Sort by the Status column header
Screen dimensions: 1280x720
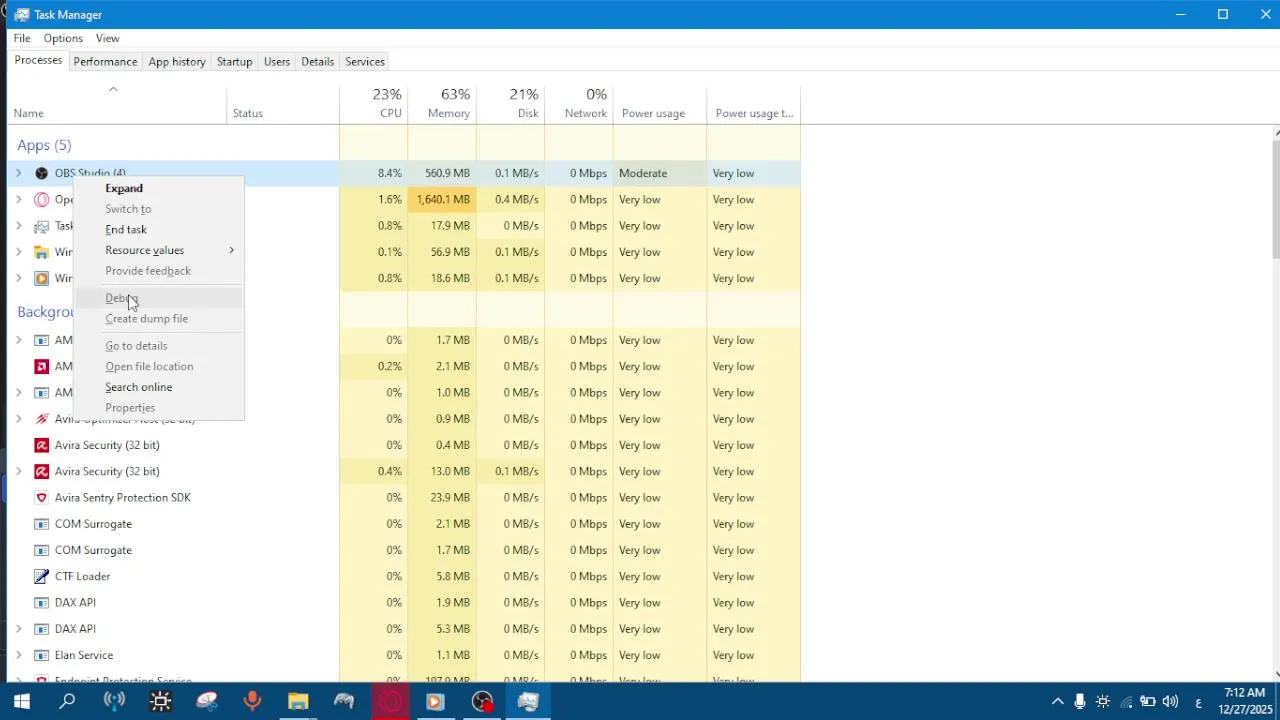(283, 103)
